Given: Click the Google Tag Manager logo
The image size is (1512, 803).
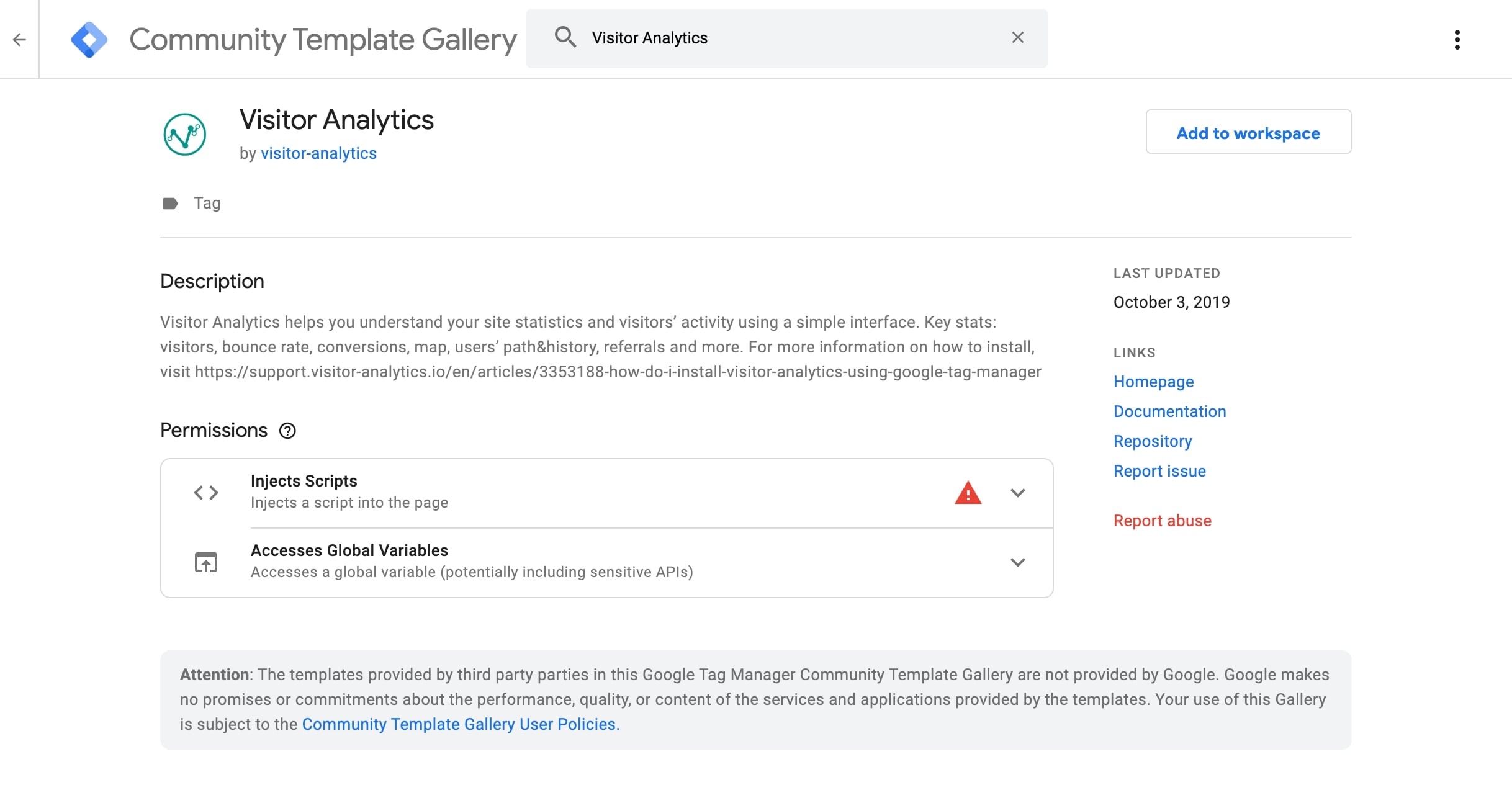Looking at the screenshot, I should tap(89, 40).
